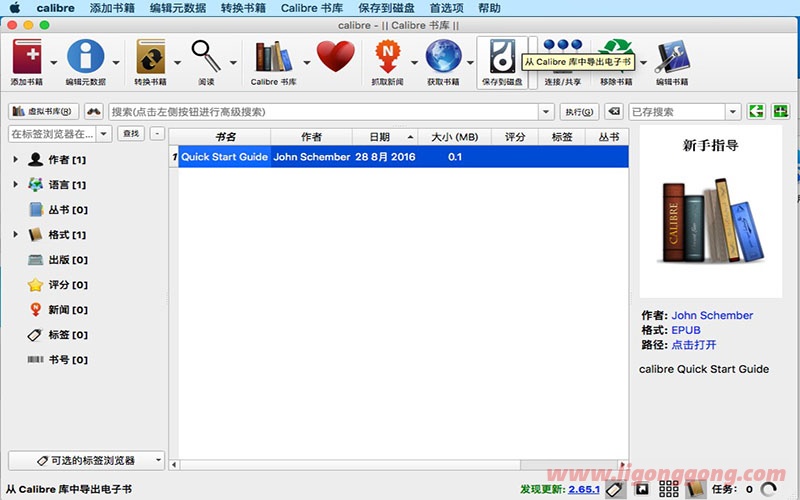Expand the Languages (语言) tree node
800x500 pixels.
pyautogui.click(x=15, y=184)
